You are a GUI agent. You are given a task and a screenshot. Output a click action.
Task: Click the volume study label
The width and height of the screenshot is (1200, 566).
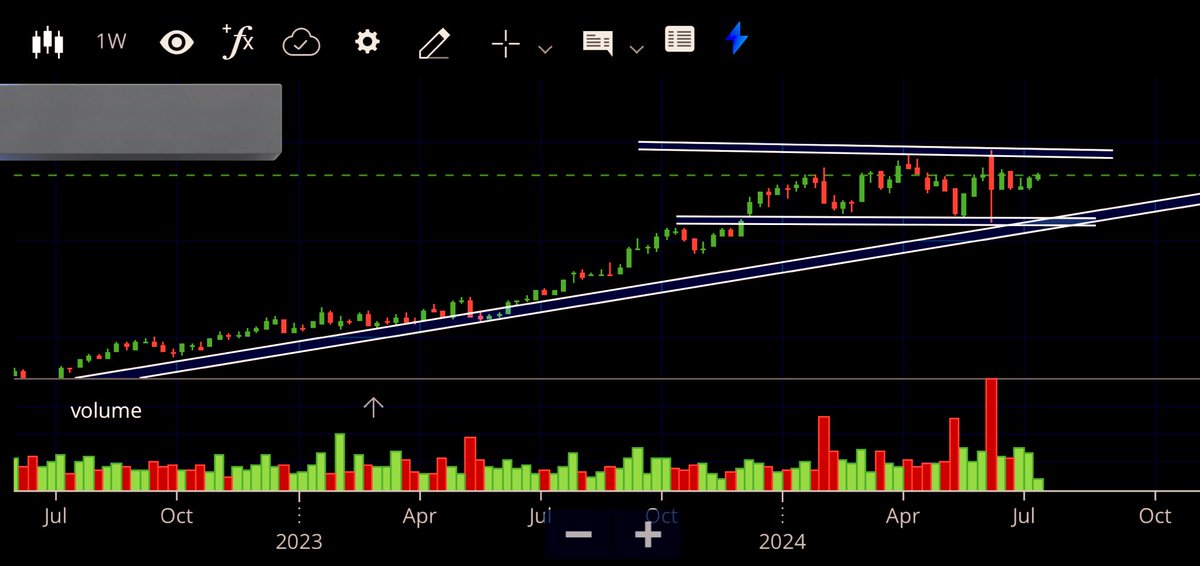pyautogui.click(x=106, y=410)
